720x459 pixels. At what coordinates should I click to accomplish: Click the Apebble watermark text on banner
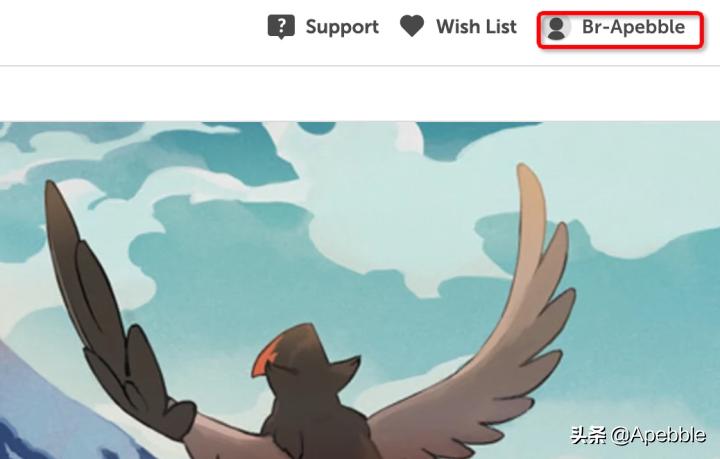coord(638,435)
